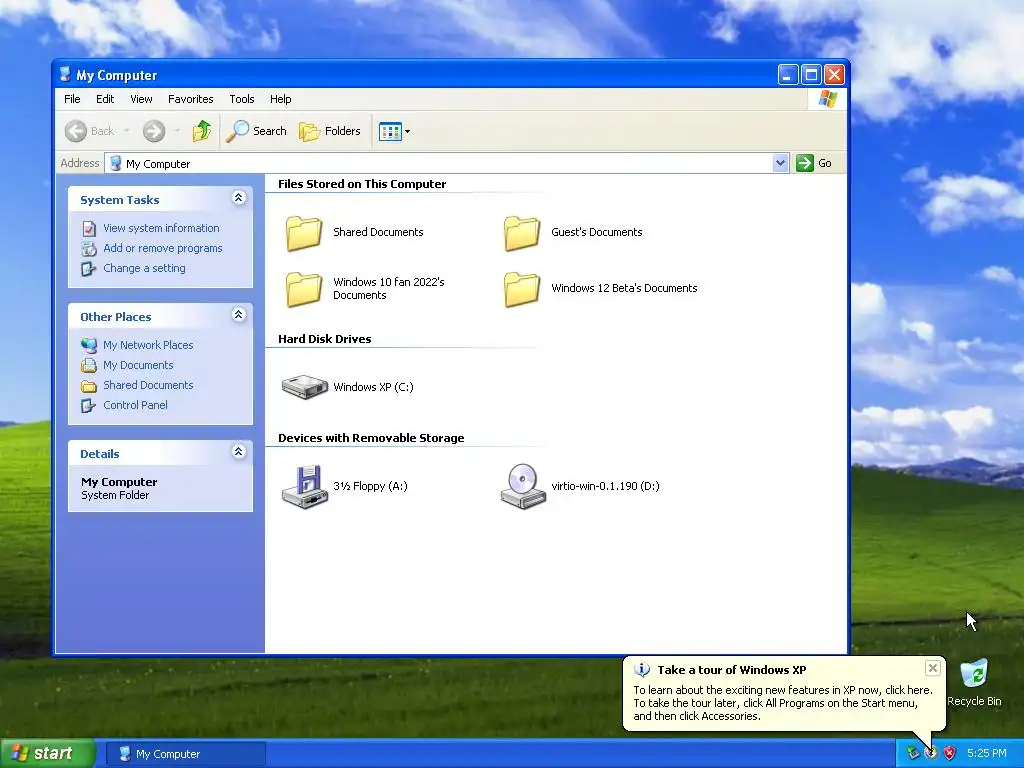Click View system information link

[x=161, y=228]
